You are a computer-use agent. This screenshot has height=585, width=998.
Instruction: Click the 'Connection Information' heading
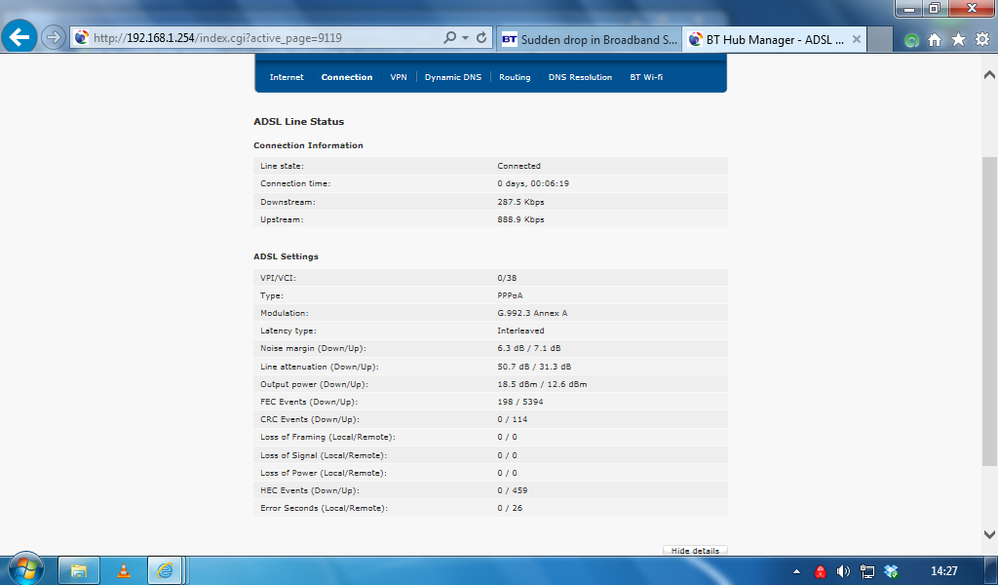(x=308, y=145)
